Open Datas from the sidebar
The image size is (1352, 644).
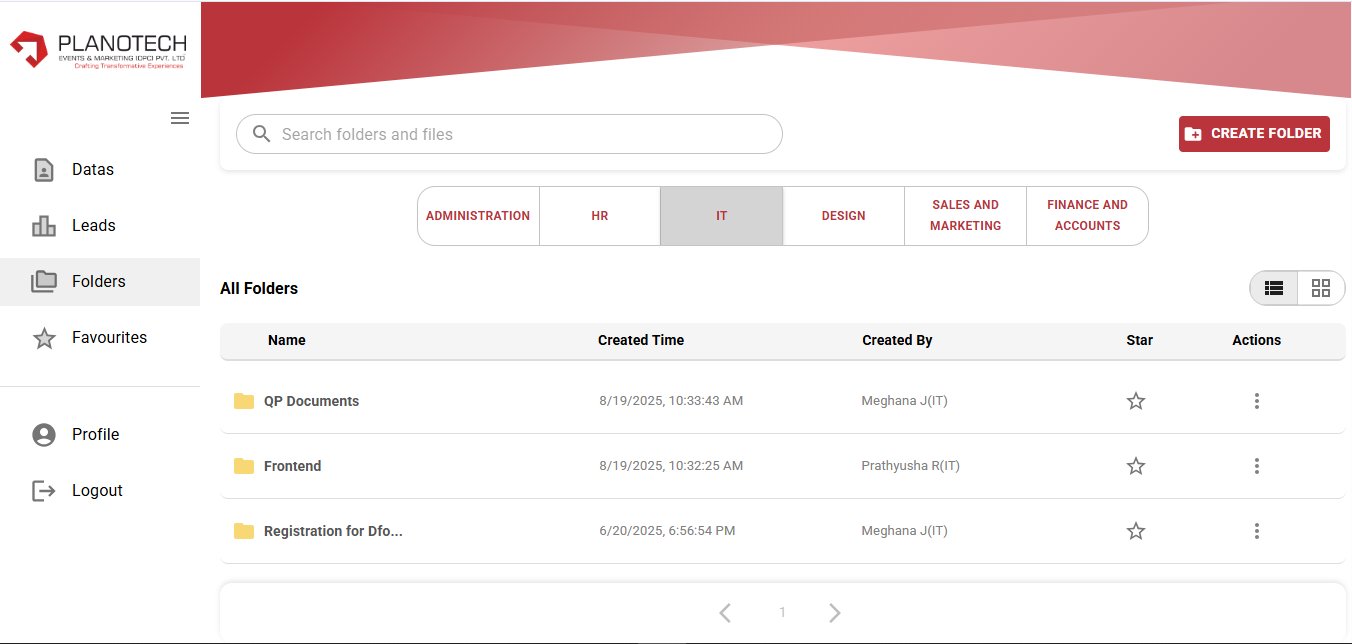click(92, 170)
